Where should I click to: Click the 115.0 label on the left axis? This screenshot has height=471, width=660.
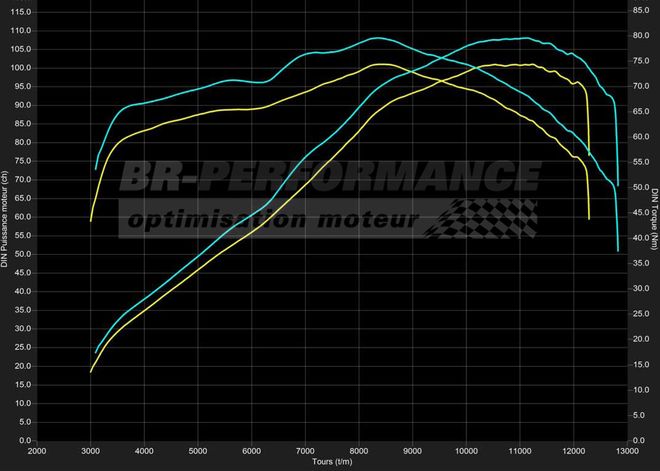tap(21, 12)
